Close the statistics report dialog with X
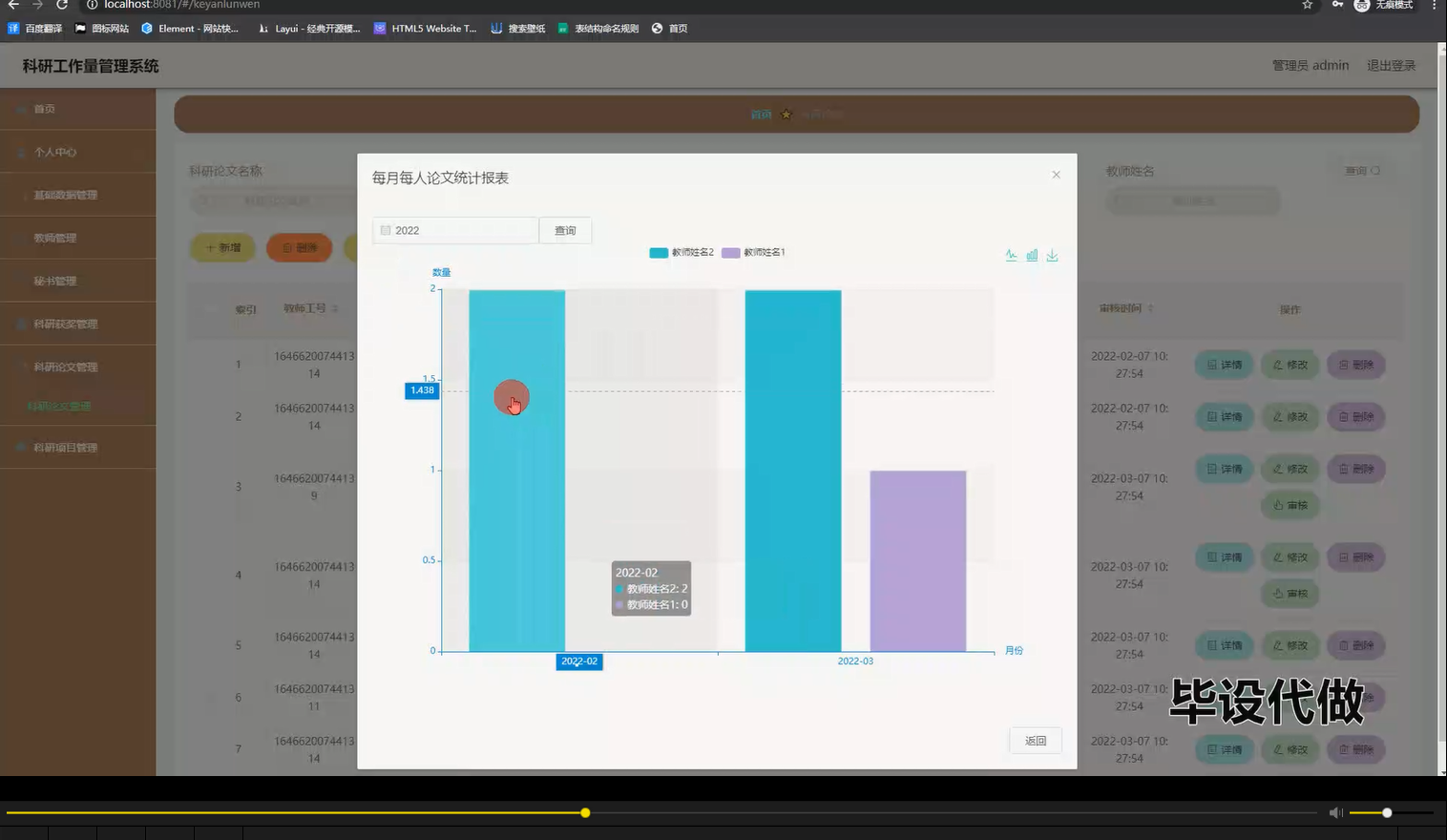The height and width of the screenshot is (840, 1447). (1056, 175)
